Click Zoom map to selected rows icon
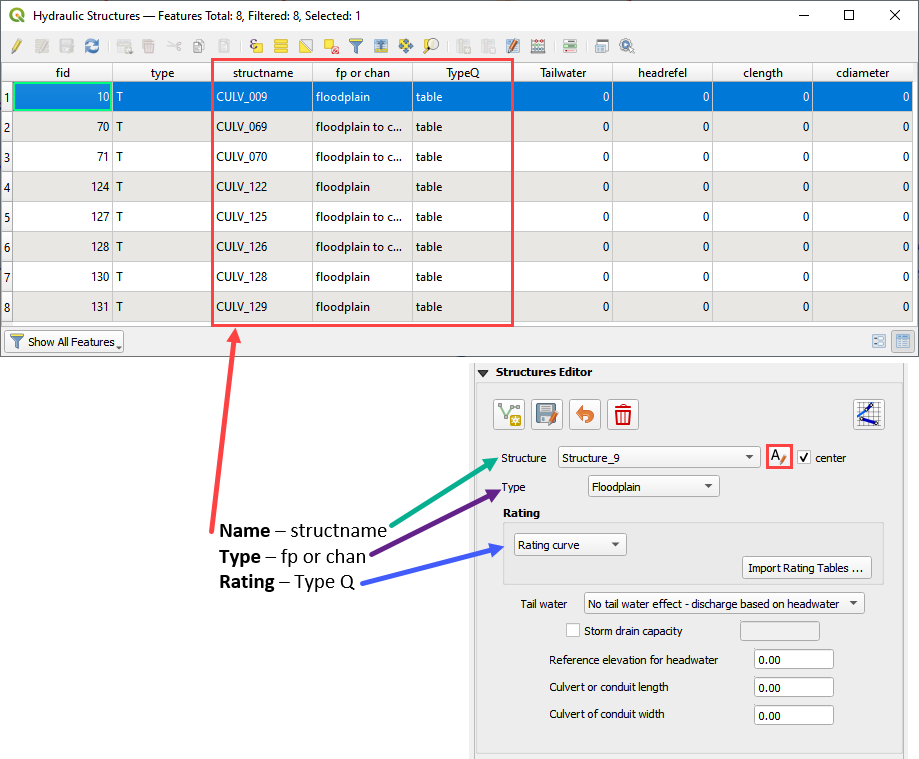Screen dimensions: 919x759 (x=431, y=46)
